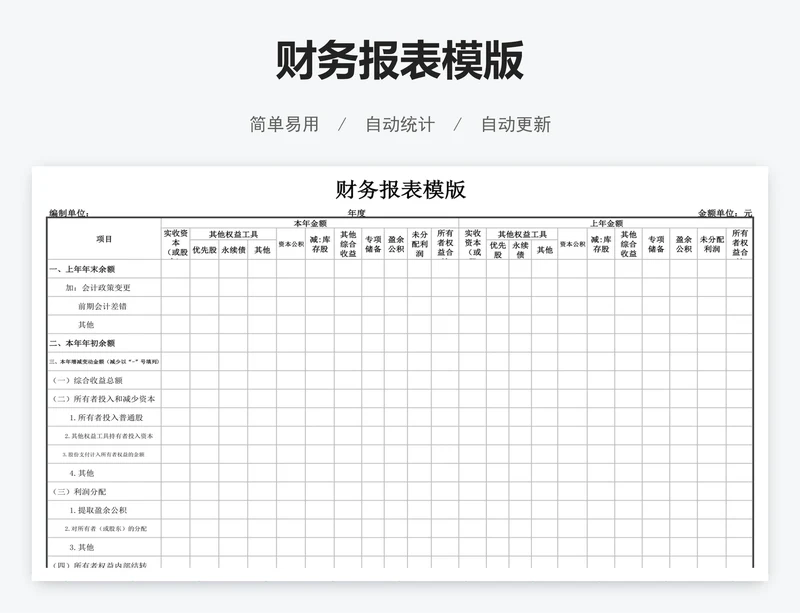The height and width of the screenshot is (613, 800).
Task: Select the 项目 header cell
Action: point(104,239)
